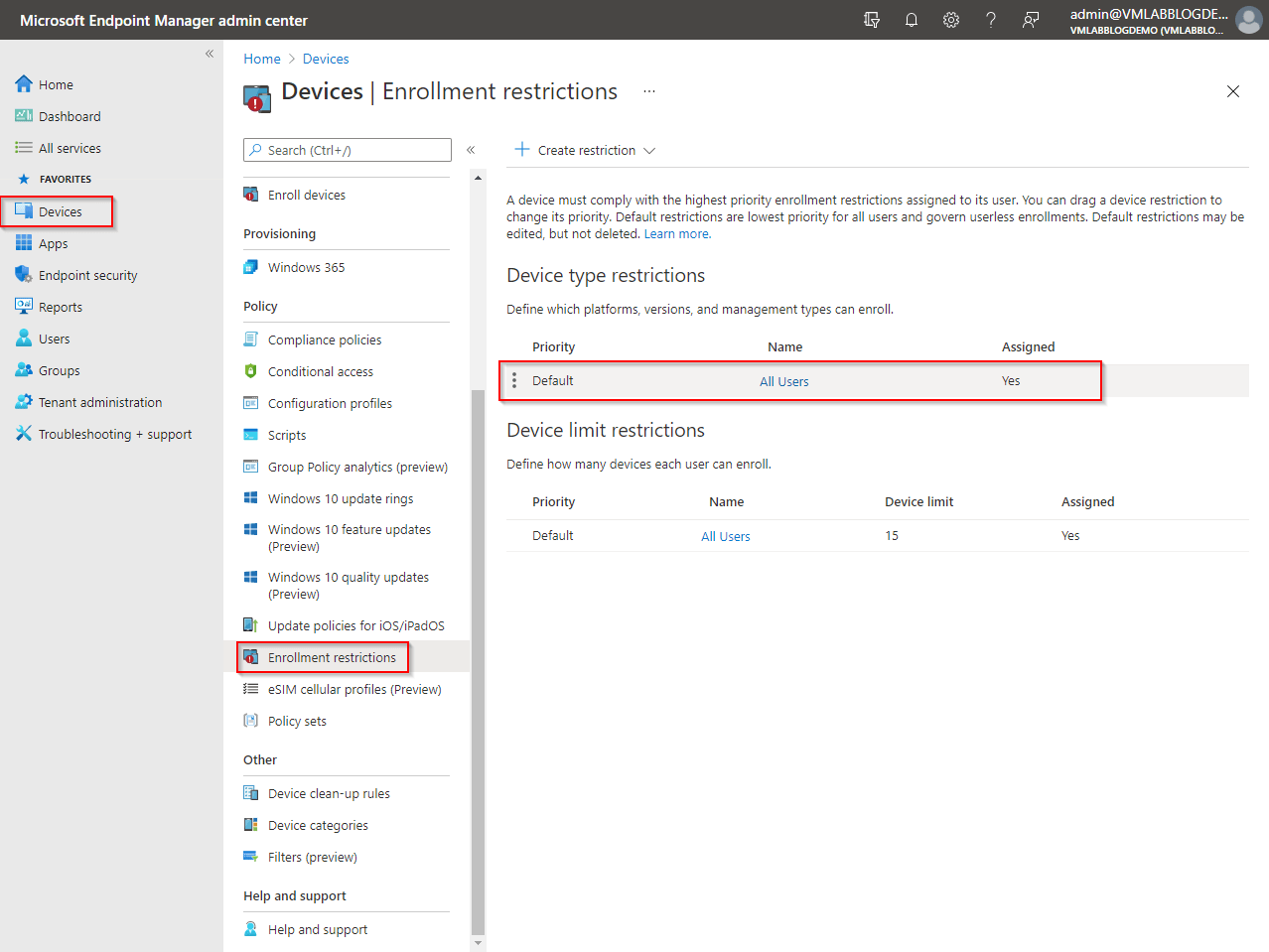Open eSIM cellular profiles (Preview)
1269x952 pixels.
point(354,689)
